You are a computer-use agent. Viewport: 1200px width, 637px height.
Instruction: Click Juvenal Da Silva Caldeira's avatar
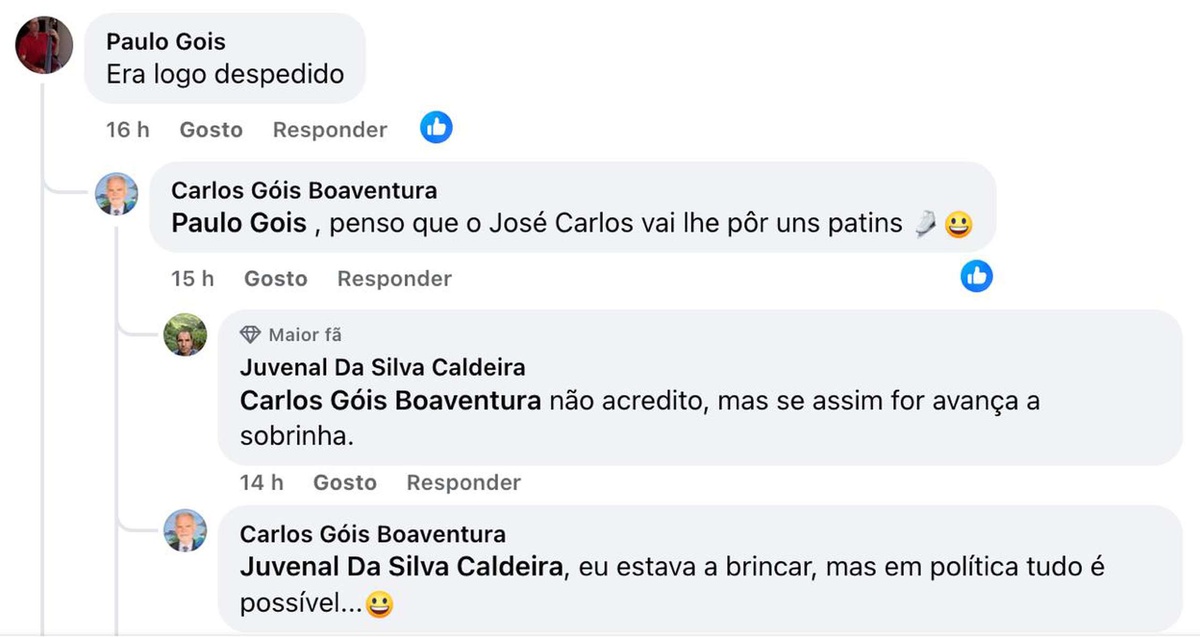(185, 334)
